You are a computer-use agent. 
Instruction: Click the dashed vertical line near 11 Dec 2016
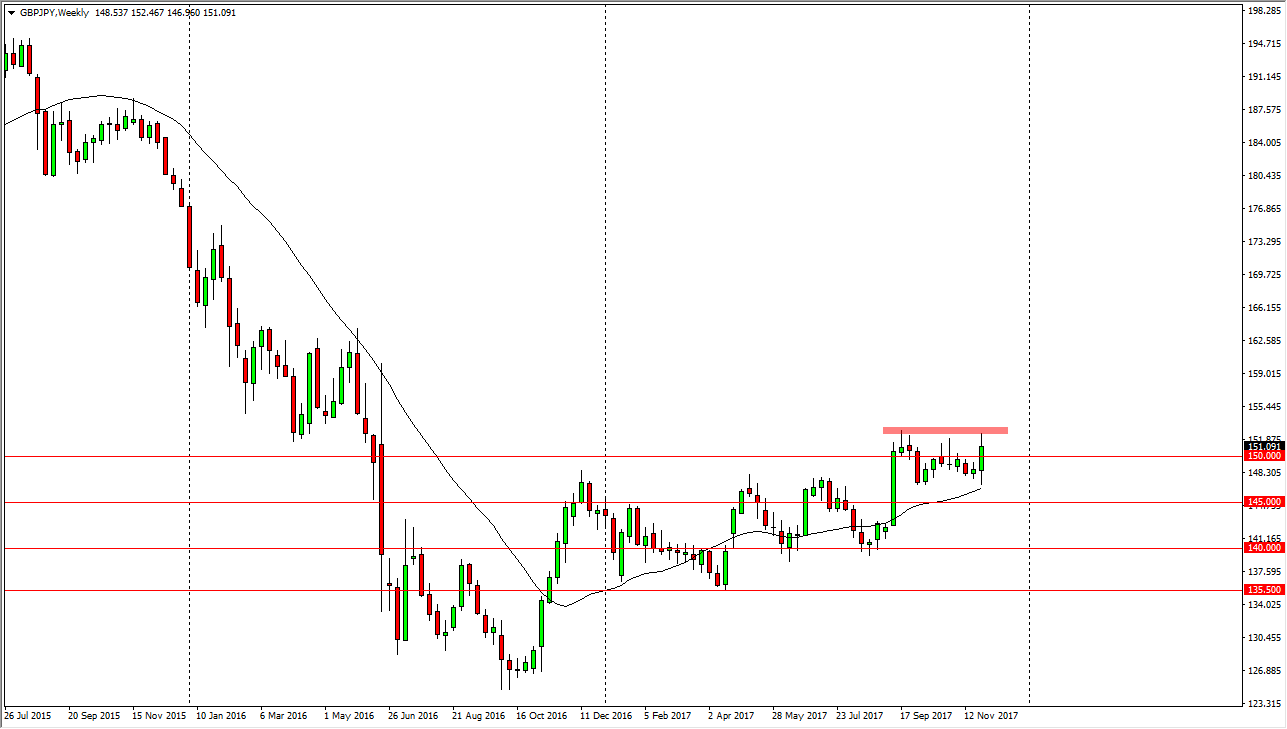tap(605, 300)
